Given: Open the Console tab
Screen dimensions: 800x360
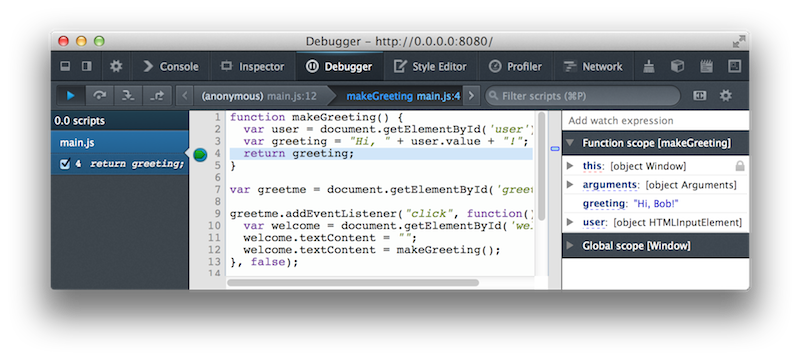Looking at the screenshot, I should coord(170,66).
